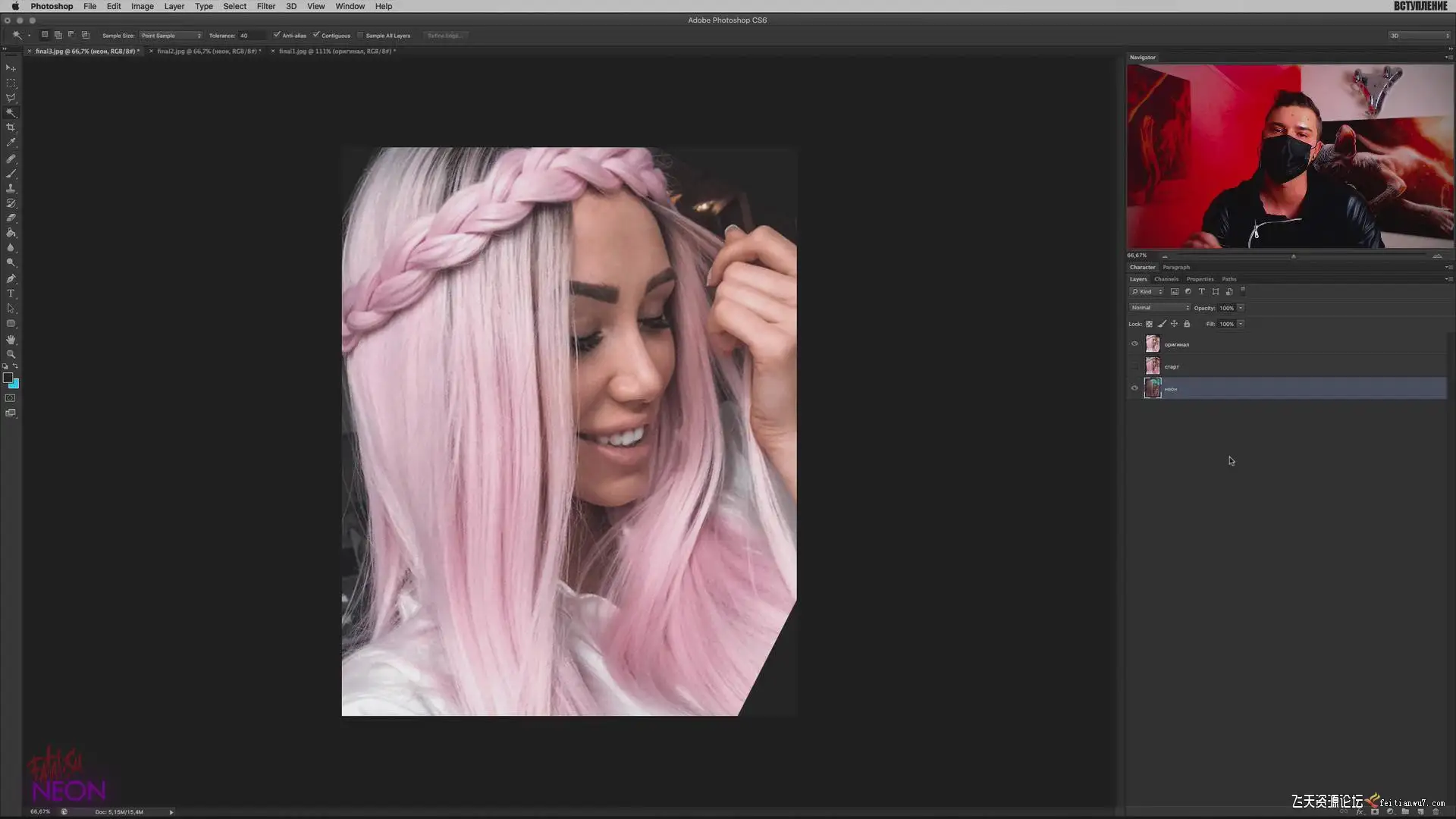Pick the Hand tool
Image resolution: width=1456 pixels, height=819 pixels.
click(11, 339)
